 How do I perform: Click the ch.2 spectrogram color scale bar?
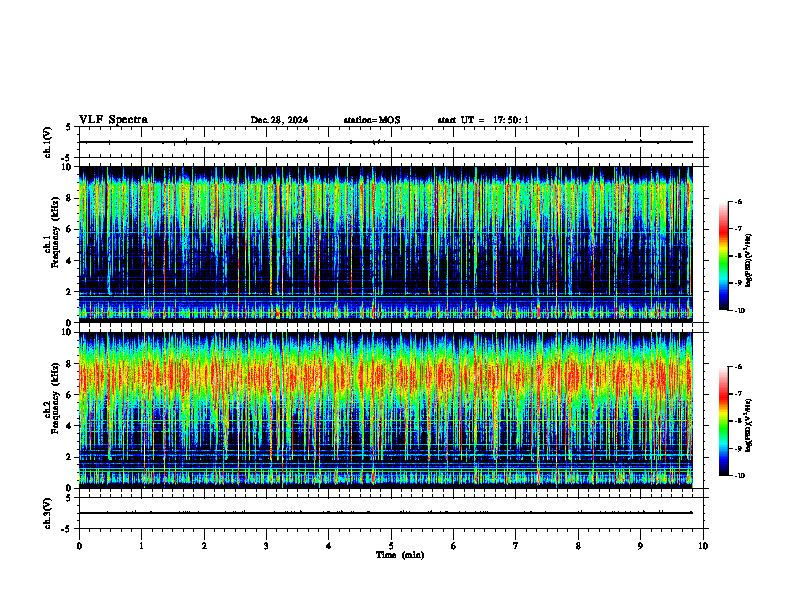[x=723, y=421]
